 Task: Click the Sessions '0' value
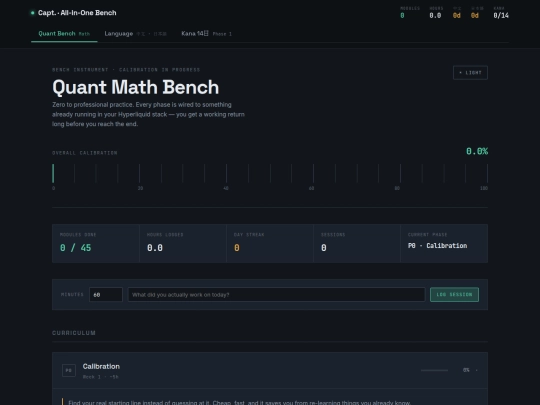coord(324,248)
